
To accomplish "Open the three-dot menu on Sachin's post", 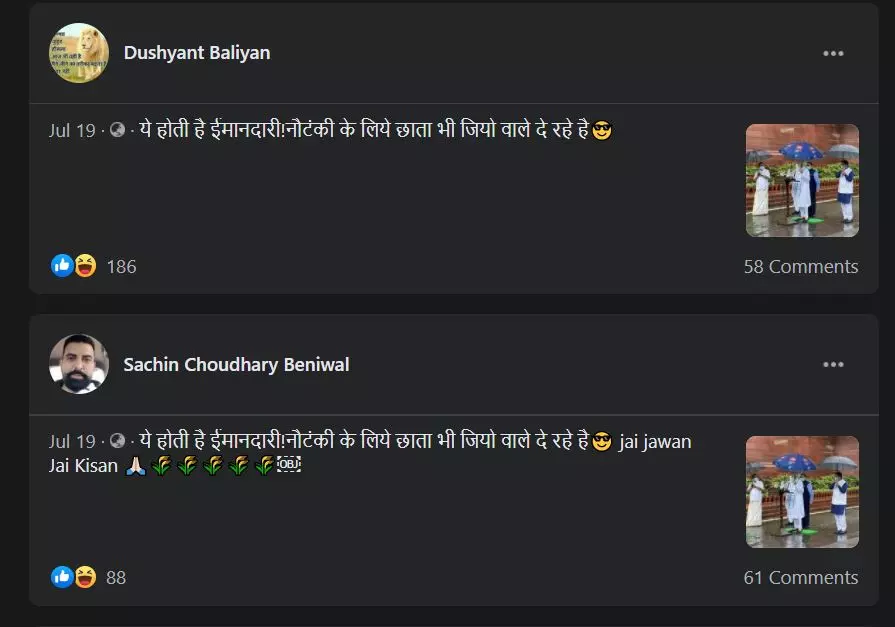I will point(833,364).
